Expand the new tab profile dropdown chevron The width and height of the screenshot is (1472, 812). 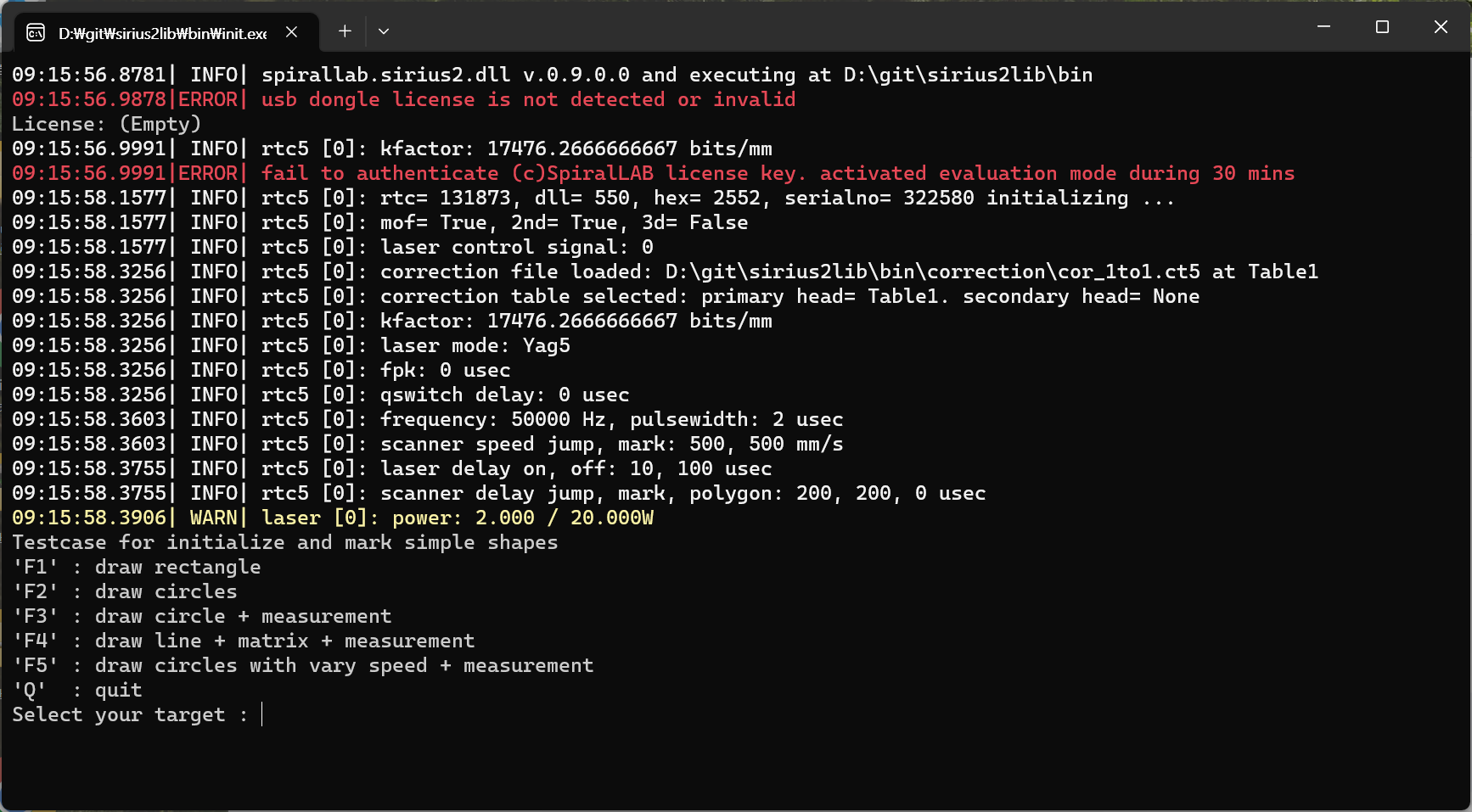click(x=384, y=31)
